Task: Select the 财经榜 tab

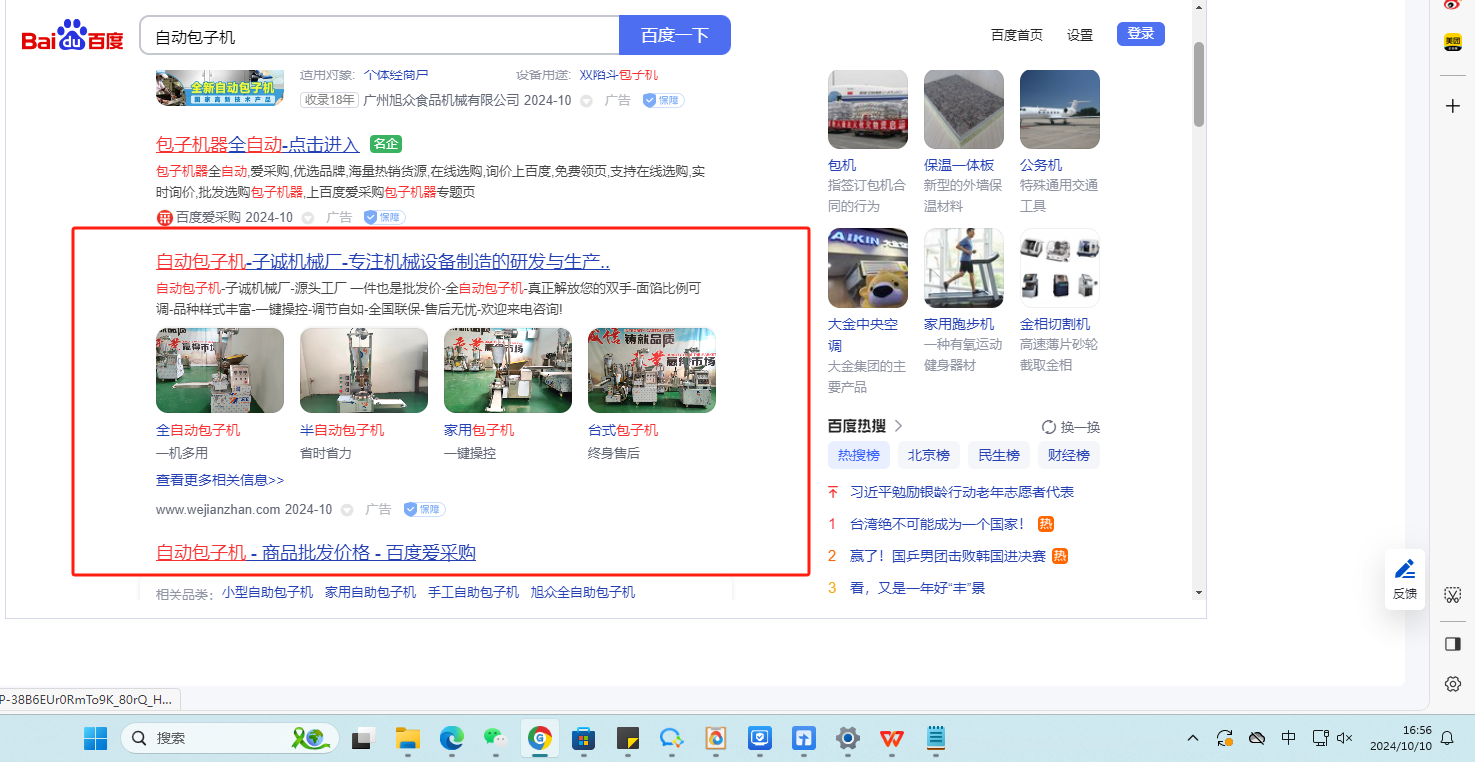Action: point(1069,456)
